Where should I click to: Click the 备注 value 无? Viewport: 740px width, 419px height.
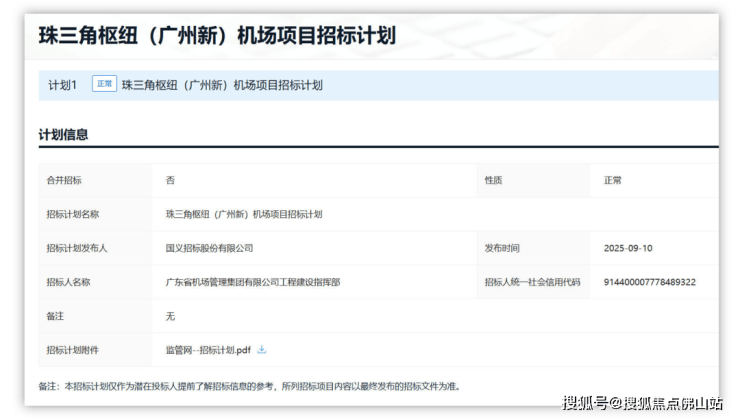pyautogui.click(x=170, y=316)
